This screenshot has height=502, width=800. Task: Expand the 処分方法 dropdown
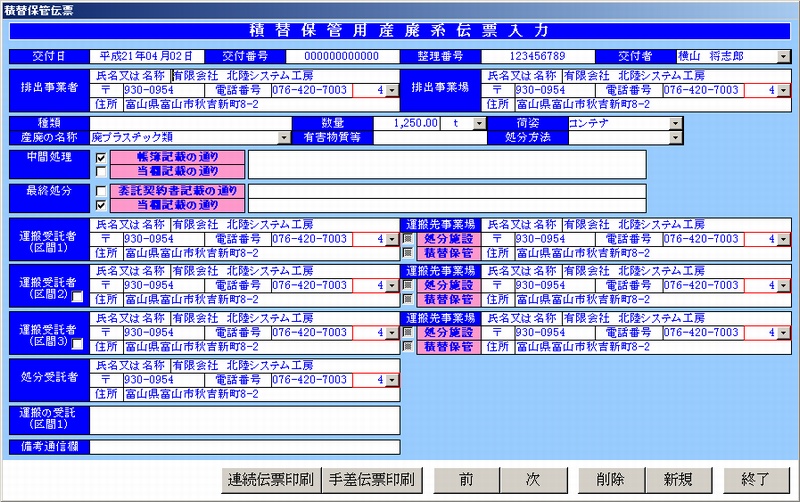(x=676, y=137)
